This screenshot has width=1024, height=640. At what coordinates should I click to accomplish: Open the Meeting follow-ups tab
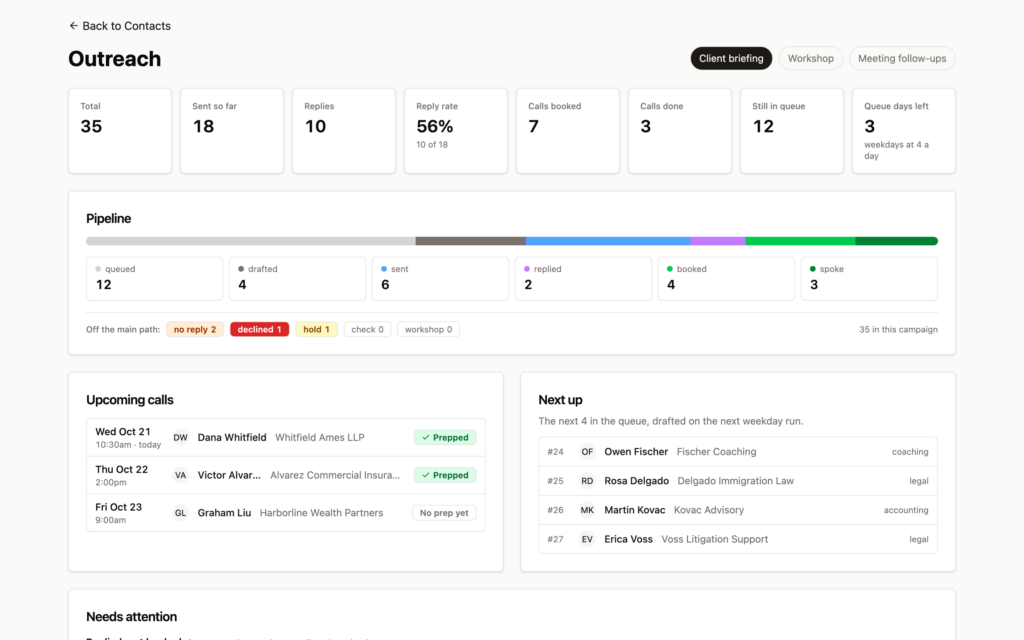[x=902, y=58]
